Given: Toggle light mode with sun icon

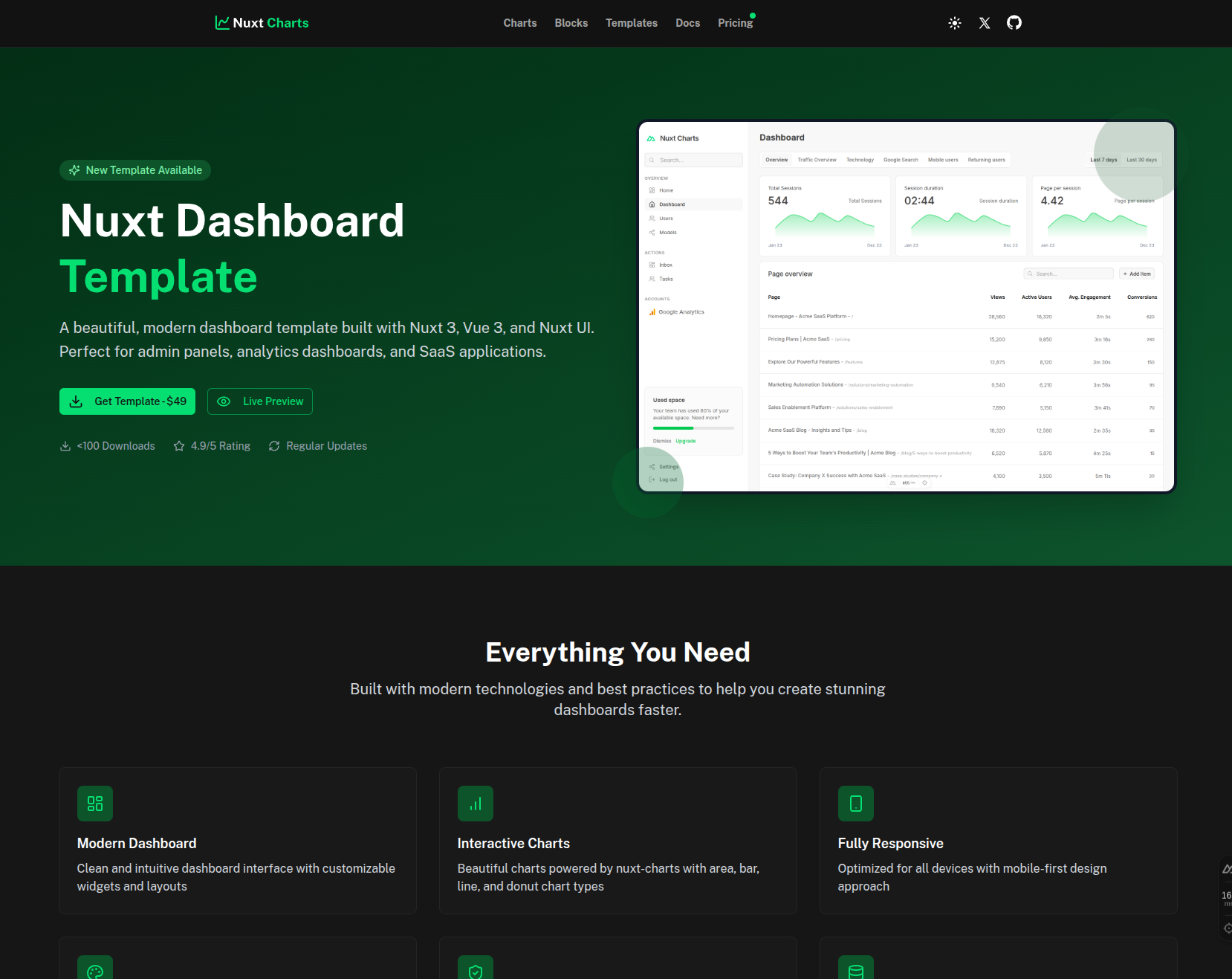Looking at the screenshot, I should pos(955,23).
